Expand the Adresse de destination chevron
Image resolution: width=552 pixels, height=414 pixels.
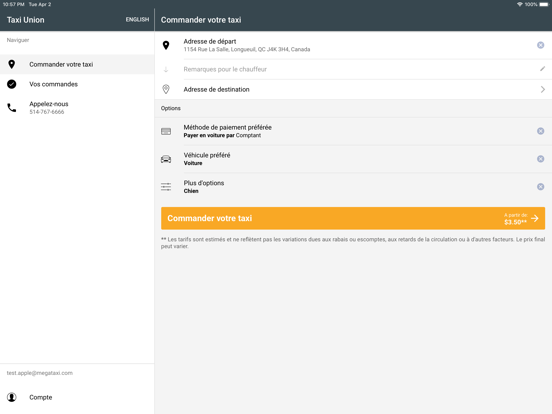tap(542, 89)
